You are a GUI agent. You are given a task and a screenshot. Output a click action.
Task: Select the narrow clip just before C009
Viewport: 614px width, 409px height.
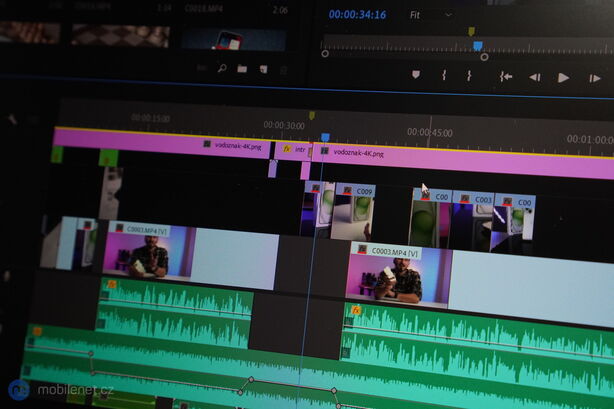pyautogui.click(x=318, y=209)
